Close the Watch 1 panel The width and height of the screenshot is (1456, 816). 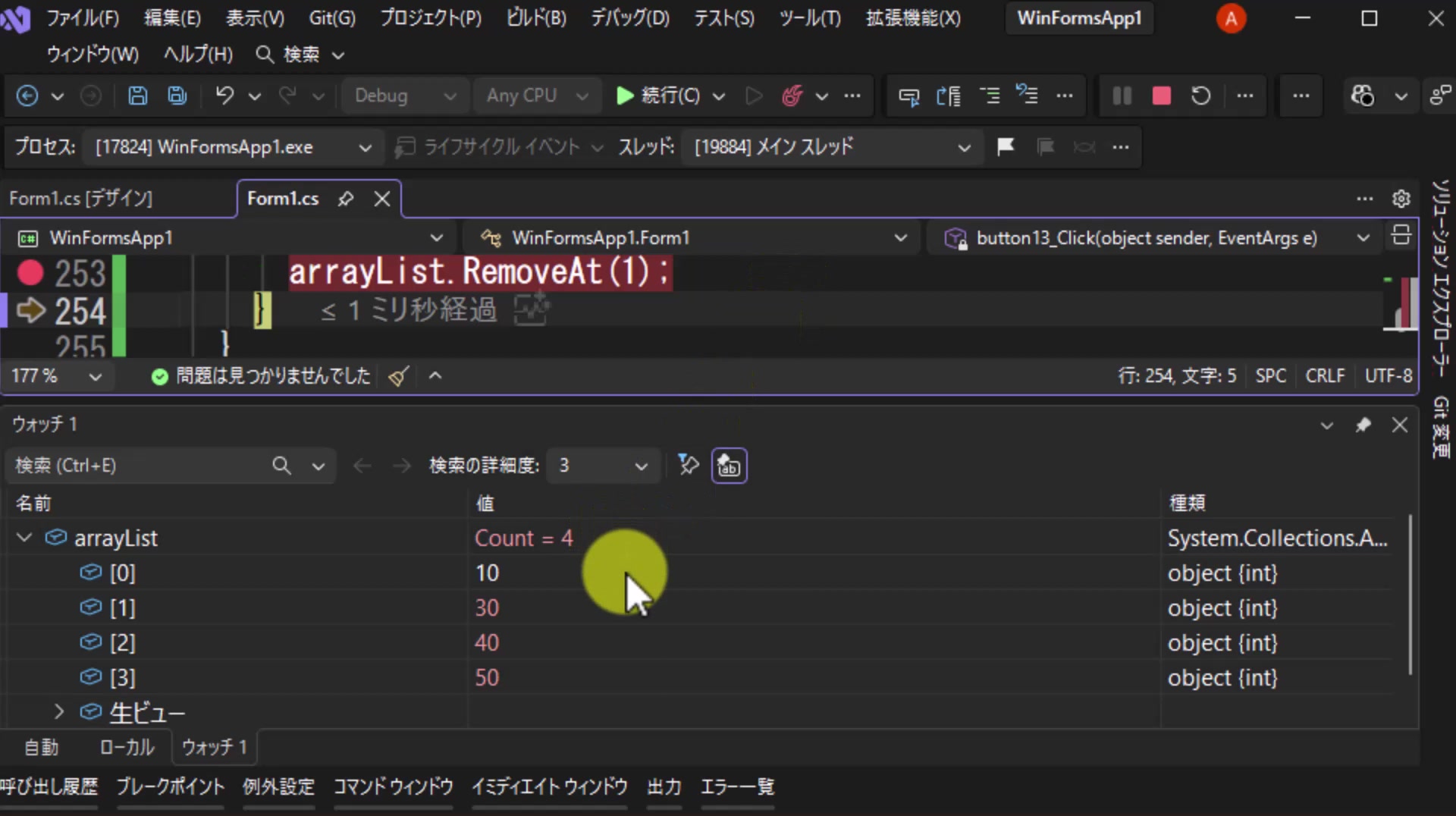1400,425
